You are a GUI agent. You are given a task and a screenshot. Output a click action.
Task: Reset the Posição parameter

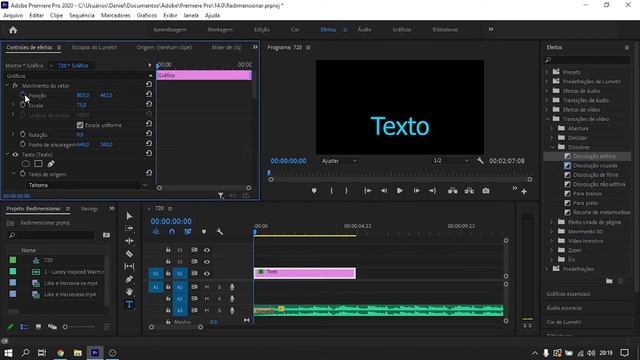pos(149,94)
